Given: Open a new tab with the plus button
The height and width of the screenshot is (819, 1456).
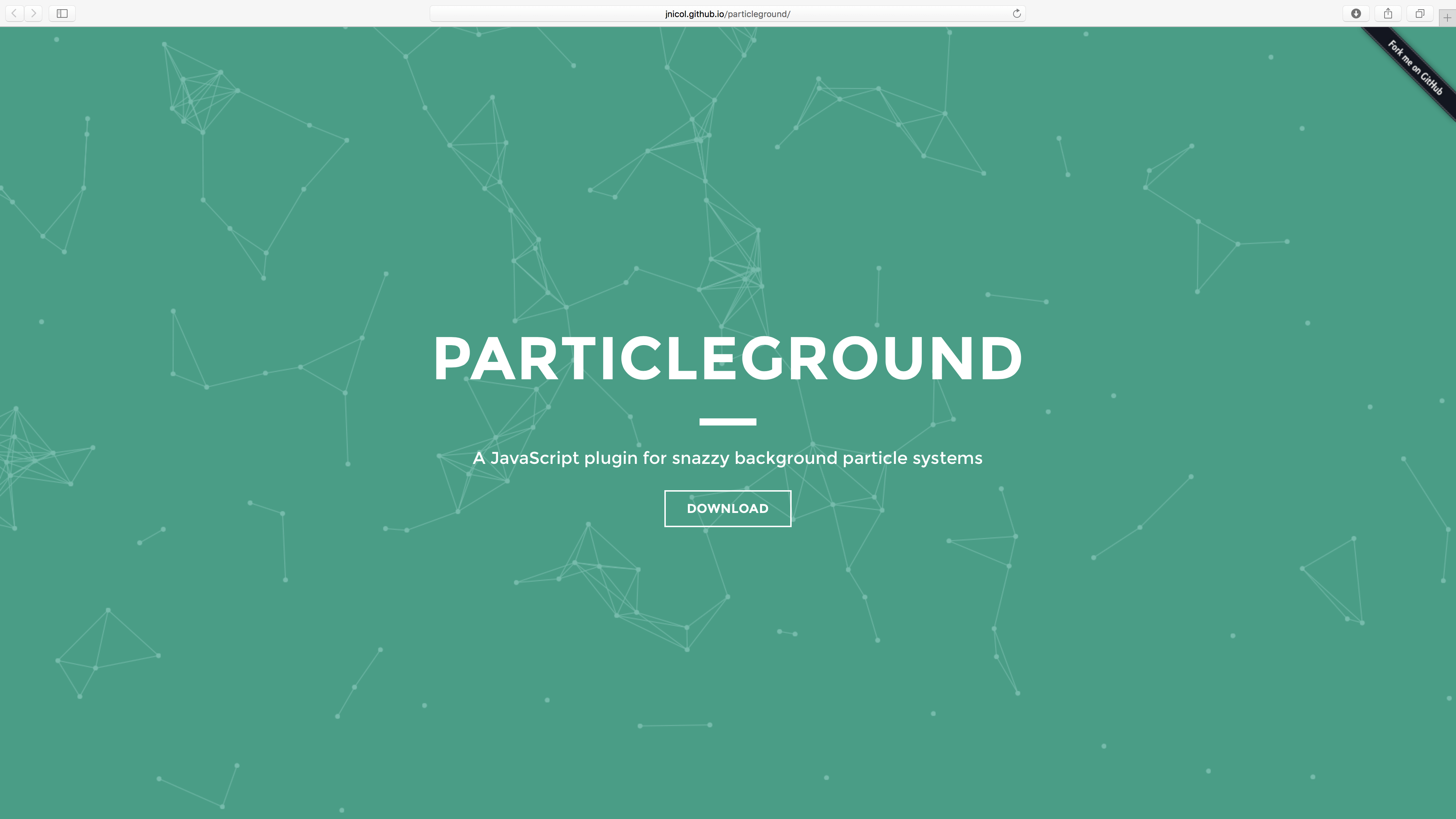Looking at the screenshot, I should tap(1447, 17).
